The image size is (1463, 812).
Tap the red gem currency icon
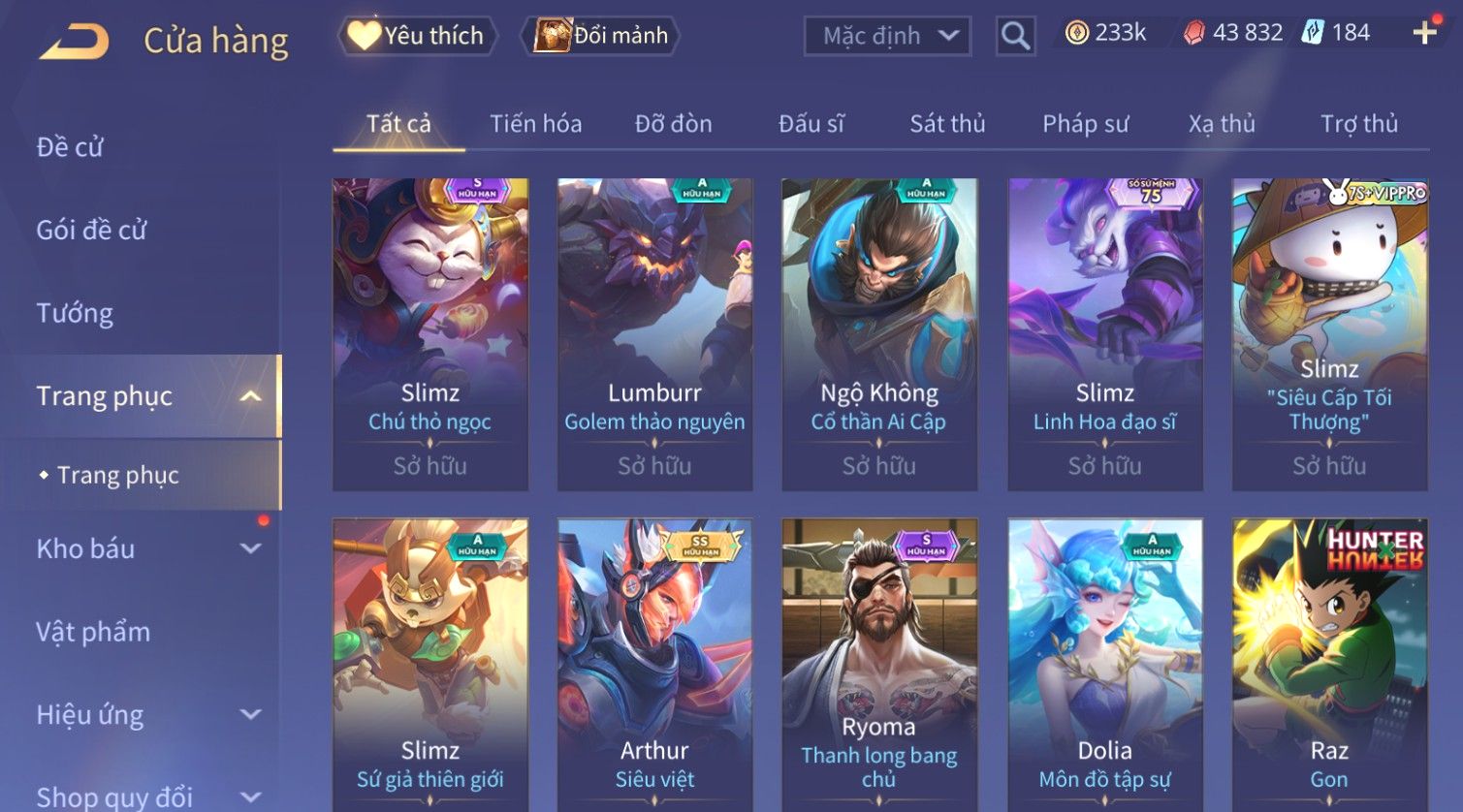coord(1194,33)
